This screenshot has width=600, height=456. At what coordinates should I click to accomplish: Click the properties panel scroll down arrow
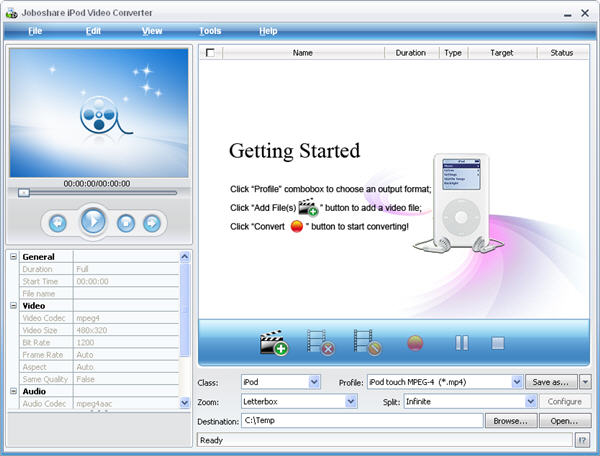coord(184,402)
